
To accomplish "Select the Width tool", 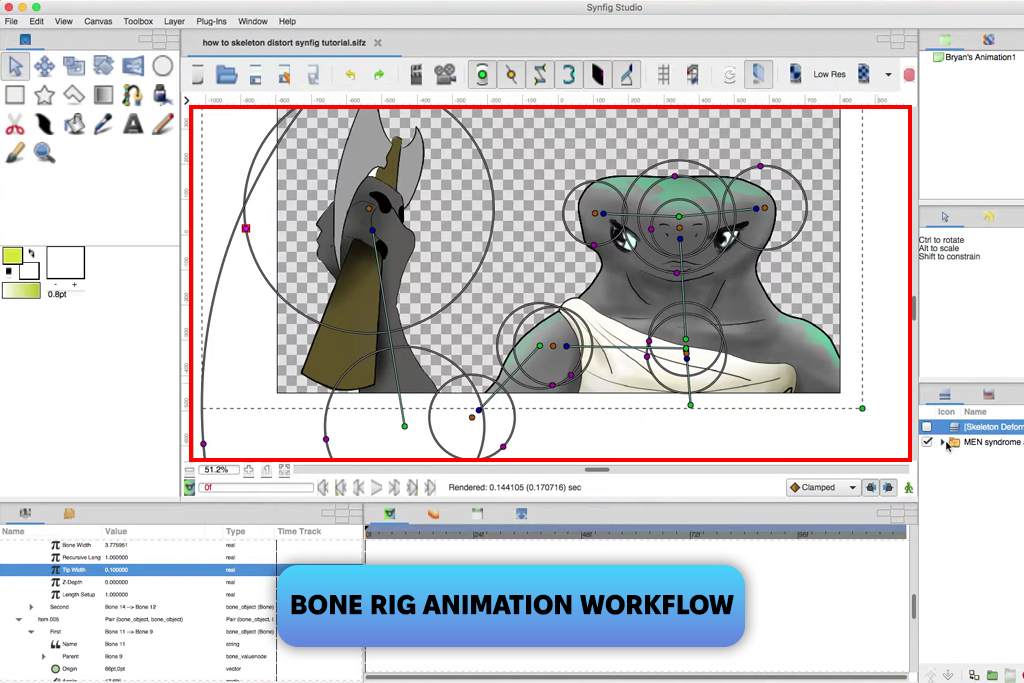I will click(x=44, y=124).
